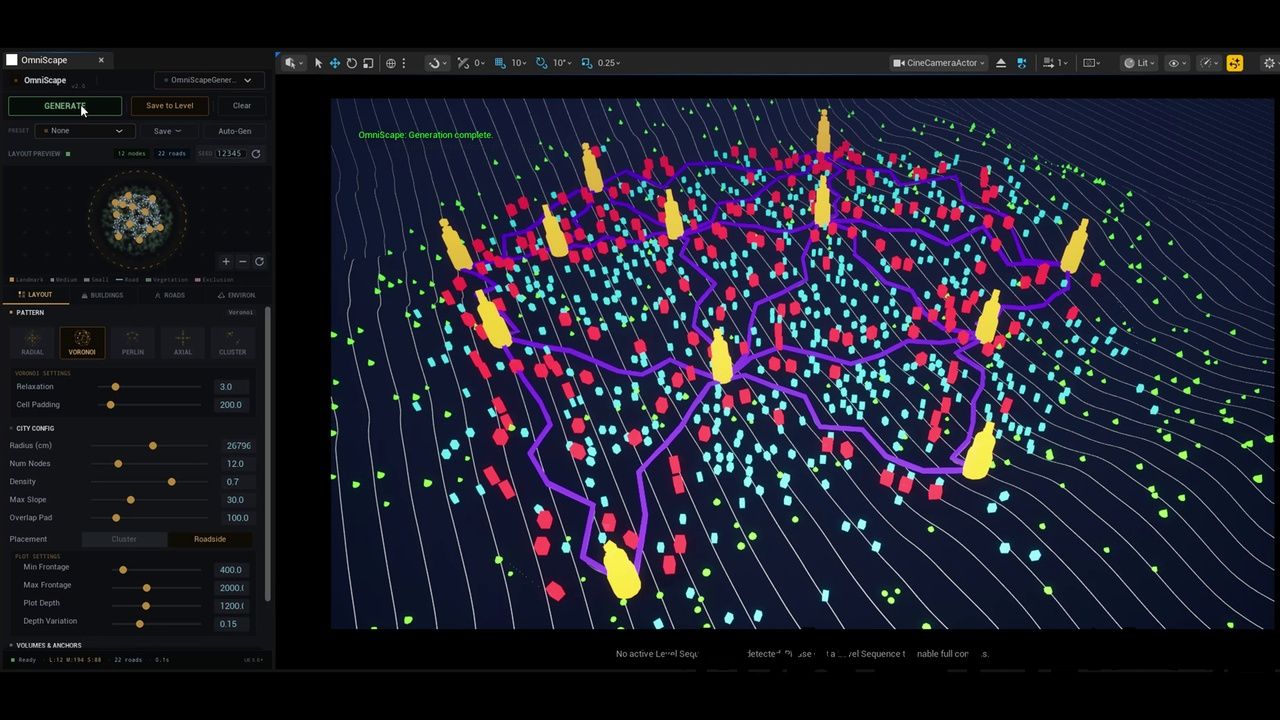Click the Seed value input field

(x=230, y=154)
